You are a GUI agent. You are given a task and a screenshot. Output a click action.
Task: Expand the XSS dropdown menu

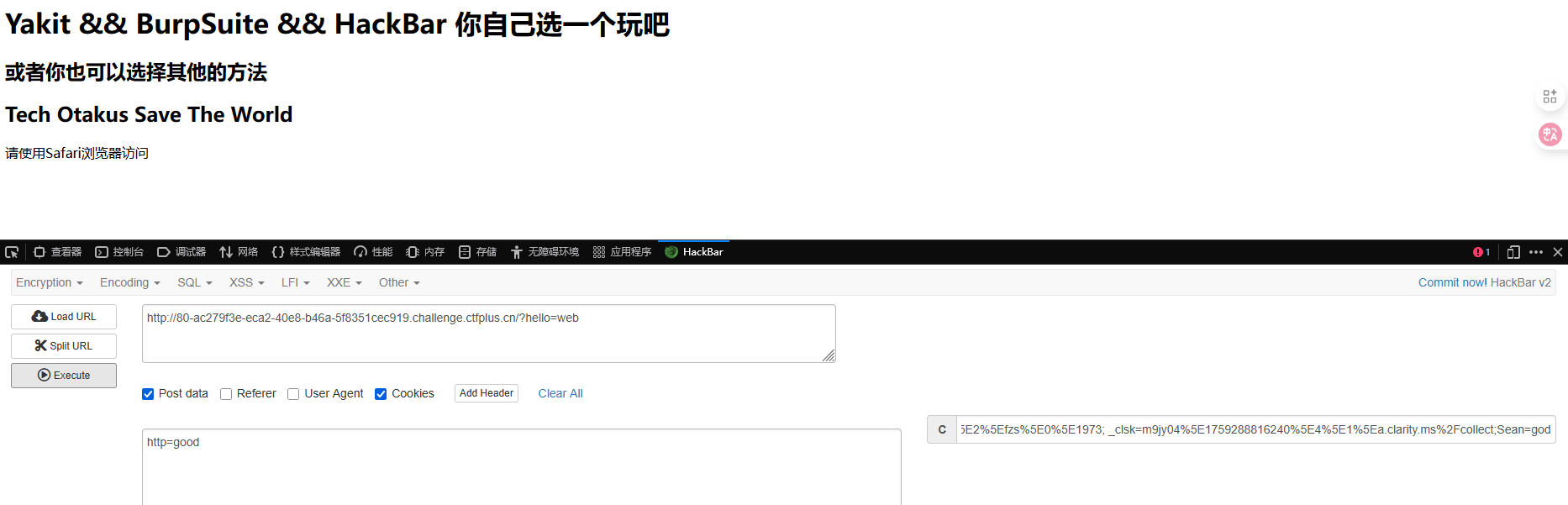pos(247,282)
